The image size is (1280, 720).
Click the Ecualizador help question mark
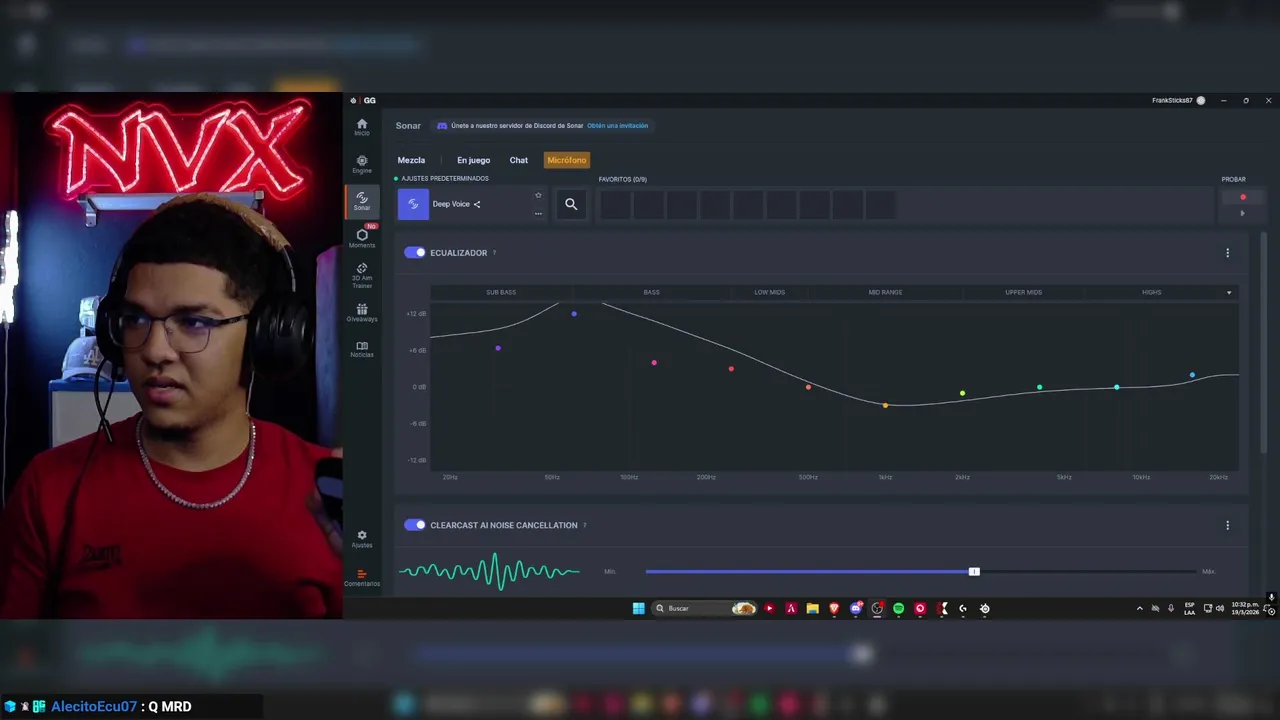tap(494, 253)
